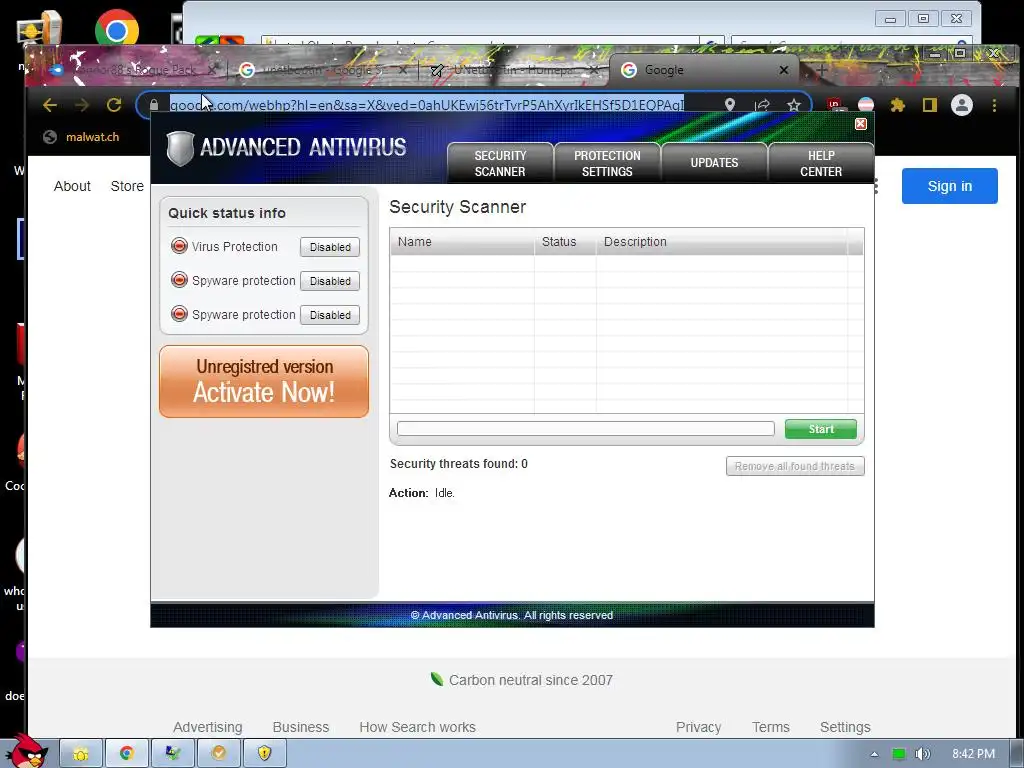Image resolution: width=1024 pixels, height=768 pixels.
Task: Click the striped flag extension icon
Action: [866, 105]
